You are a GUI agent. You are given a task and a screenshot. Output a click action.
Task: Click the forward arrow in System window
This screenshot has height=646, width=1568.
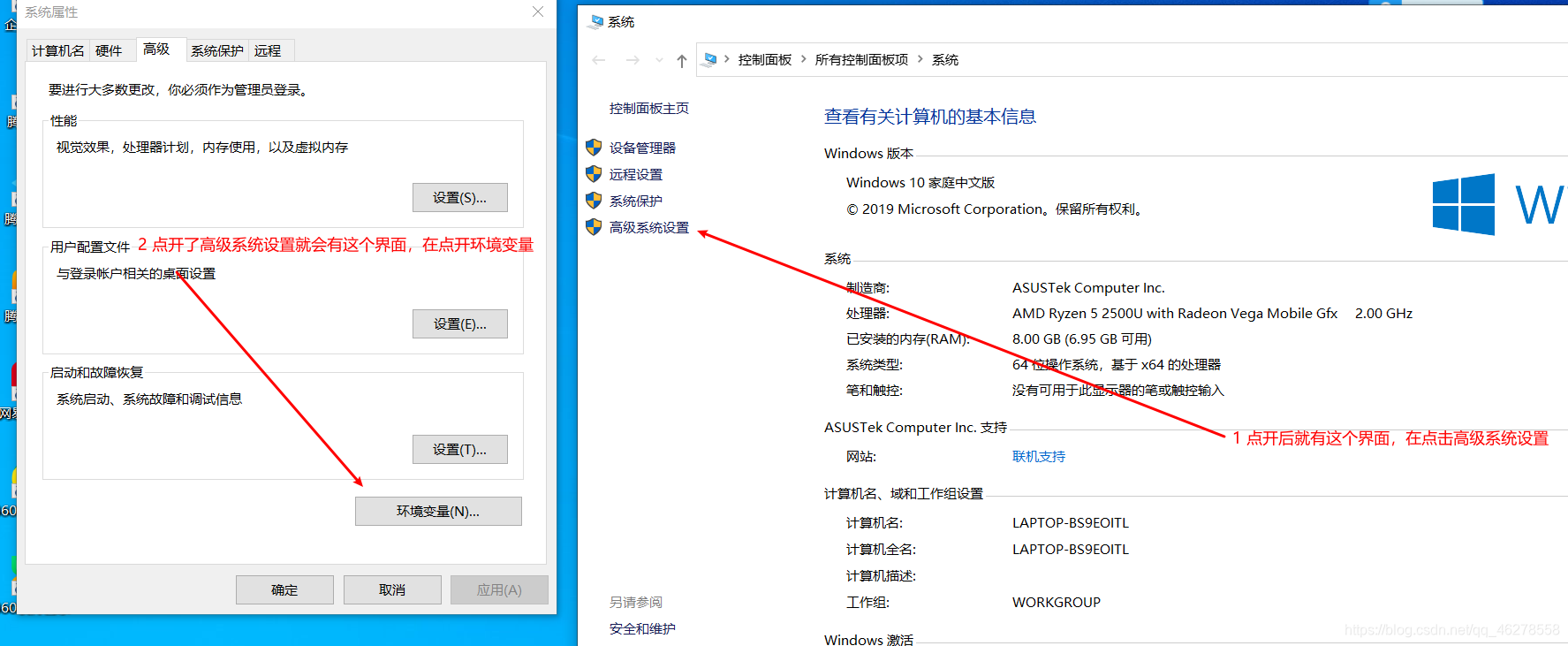[633, 60]
